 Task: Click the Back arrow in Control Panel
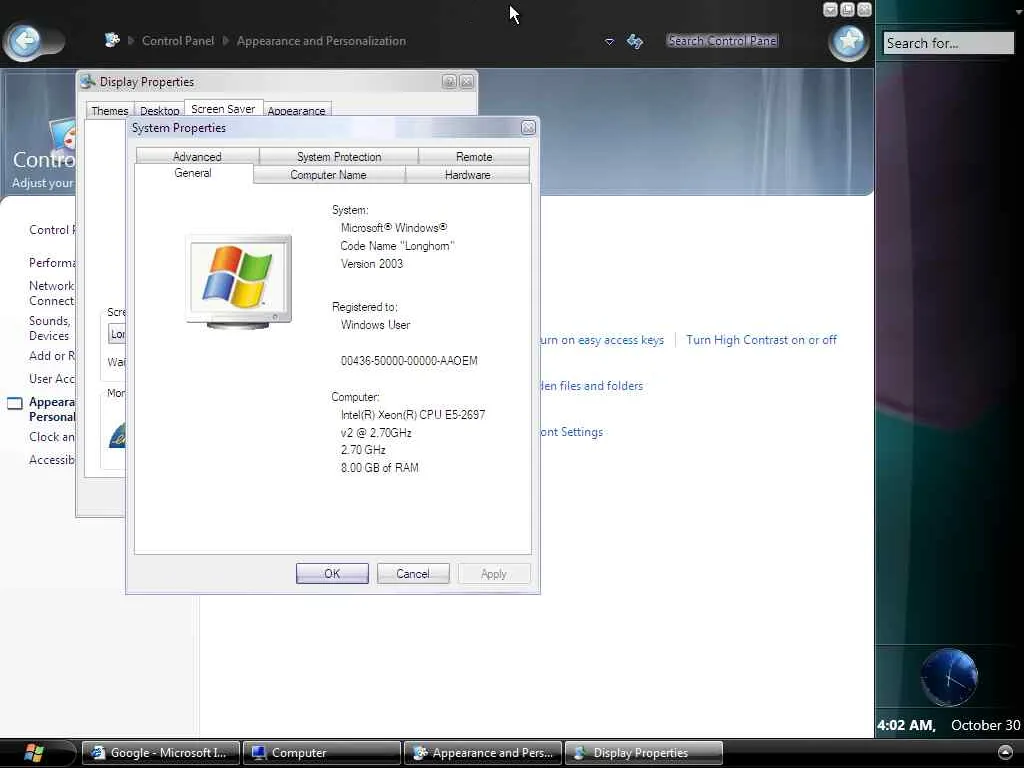point(25,42)
